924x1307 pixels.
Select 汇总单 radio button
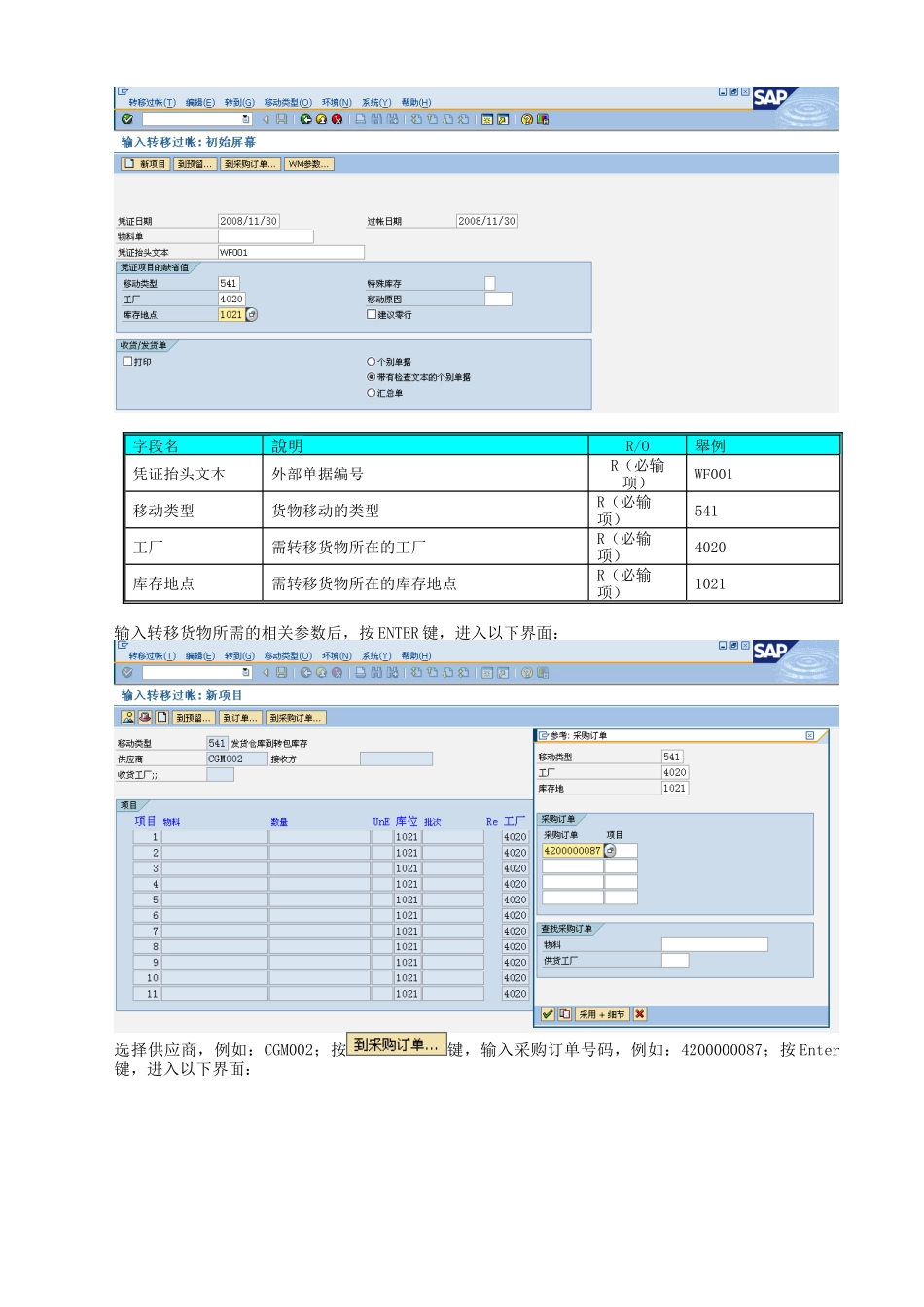371,393
